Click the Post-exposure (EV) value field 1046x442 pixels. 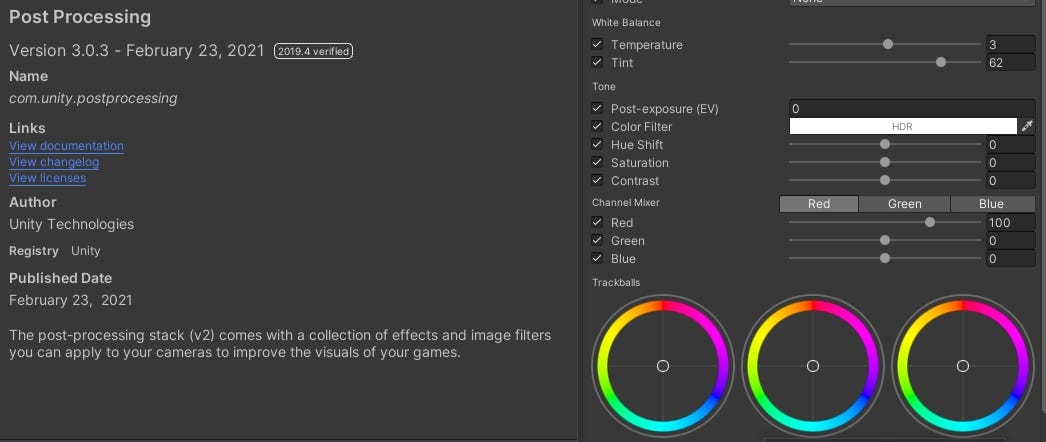pos(912,108)
